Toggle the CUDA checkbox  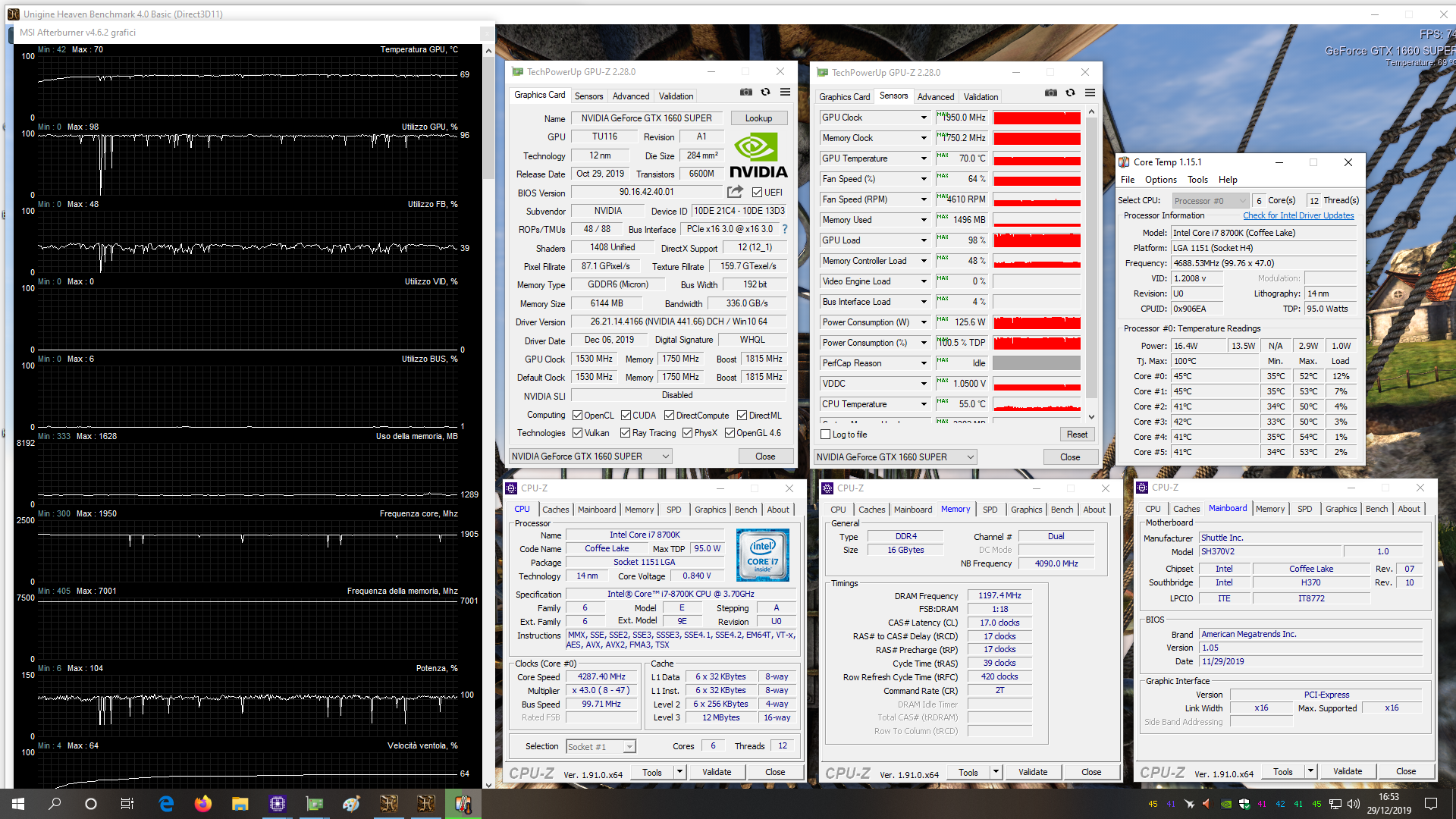coord(626,416)
